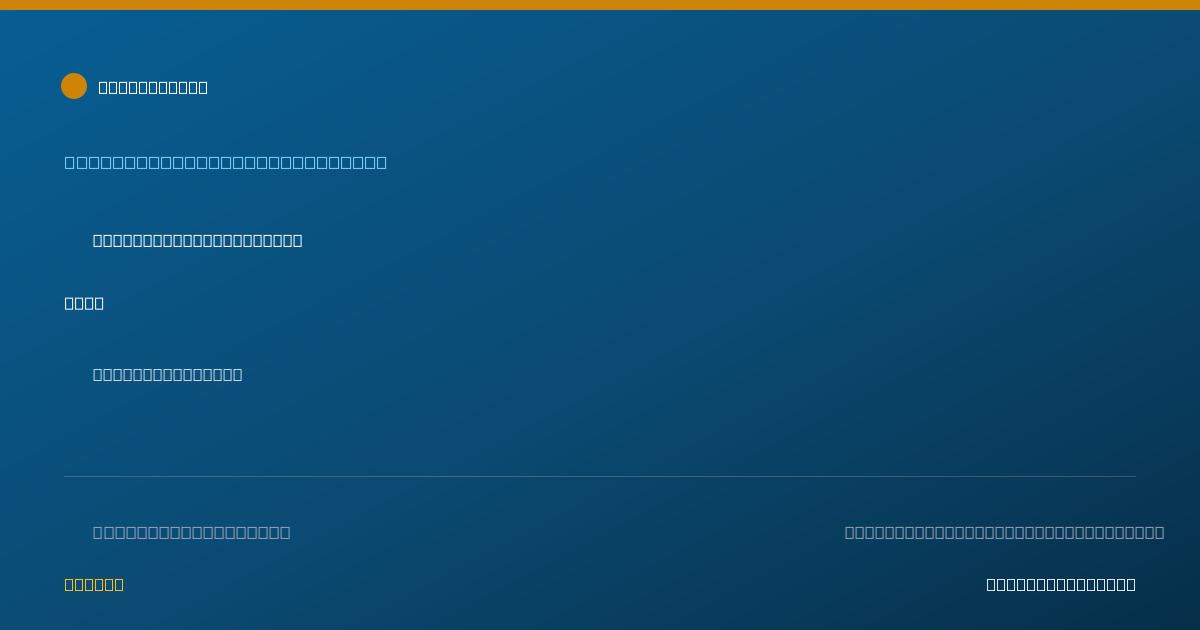Viewport: 1200px width, 630px height.
Task: Click last character of bottom-right white text
Action: click(x=1131, y=584)
